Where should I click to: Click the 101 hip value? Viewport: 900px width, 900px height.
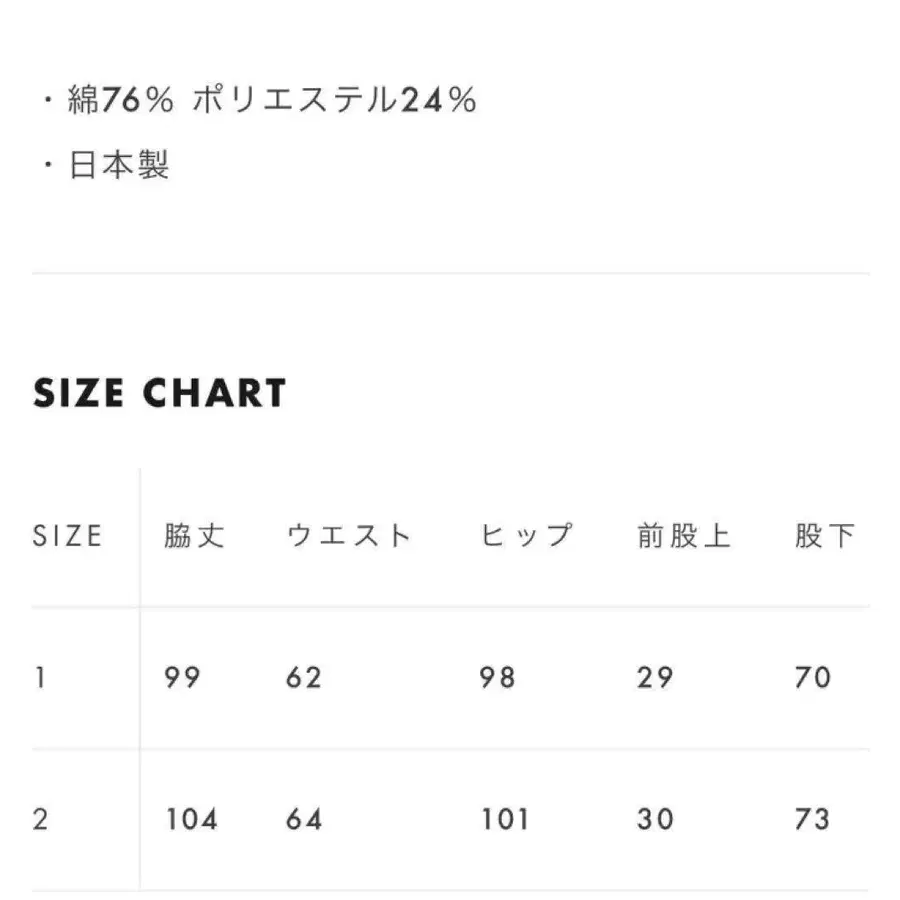505,819
